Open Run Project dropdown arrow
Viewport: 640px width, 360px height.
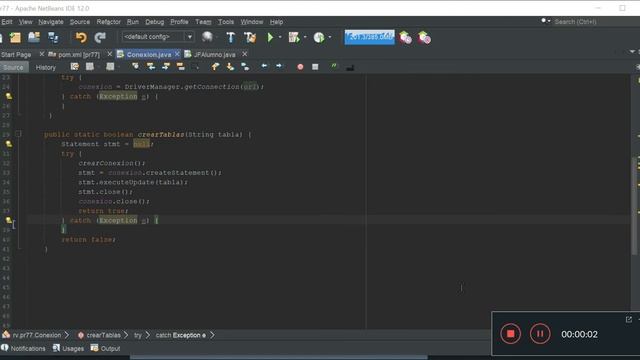coord(280,38)
